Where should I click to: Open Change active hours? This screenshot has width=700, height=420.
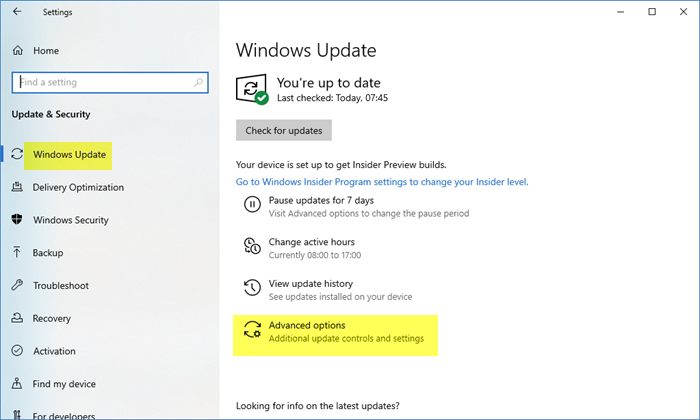click(312, 242)
